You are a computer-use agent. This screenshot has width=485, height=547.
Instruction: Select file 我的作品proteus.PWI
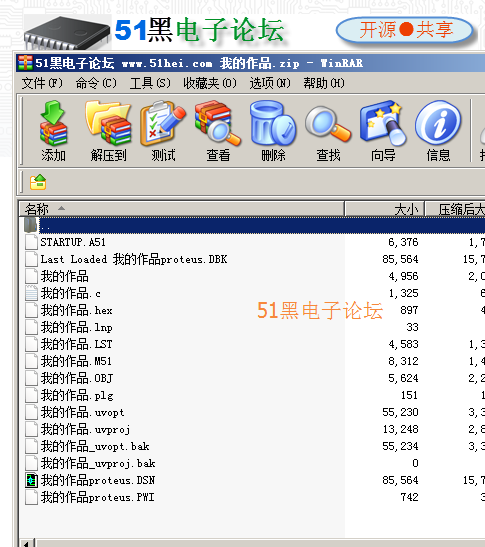[97, 497]
